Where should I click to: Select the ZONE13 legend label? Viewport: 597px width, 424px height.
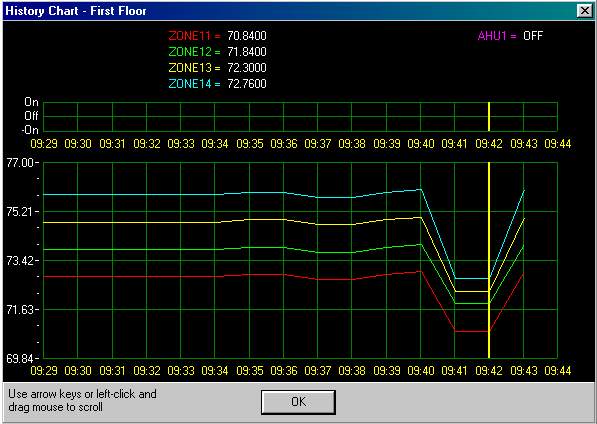pyautogui.click(x=195, y=68)
